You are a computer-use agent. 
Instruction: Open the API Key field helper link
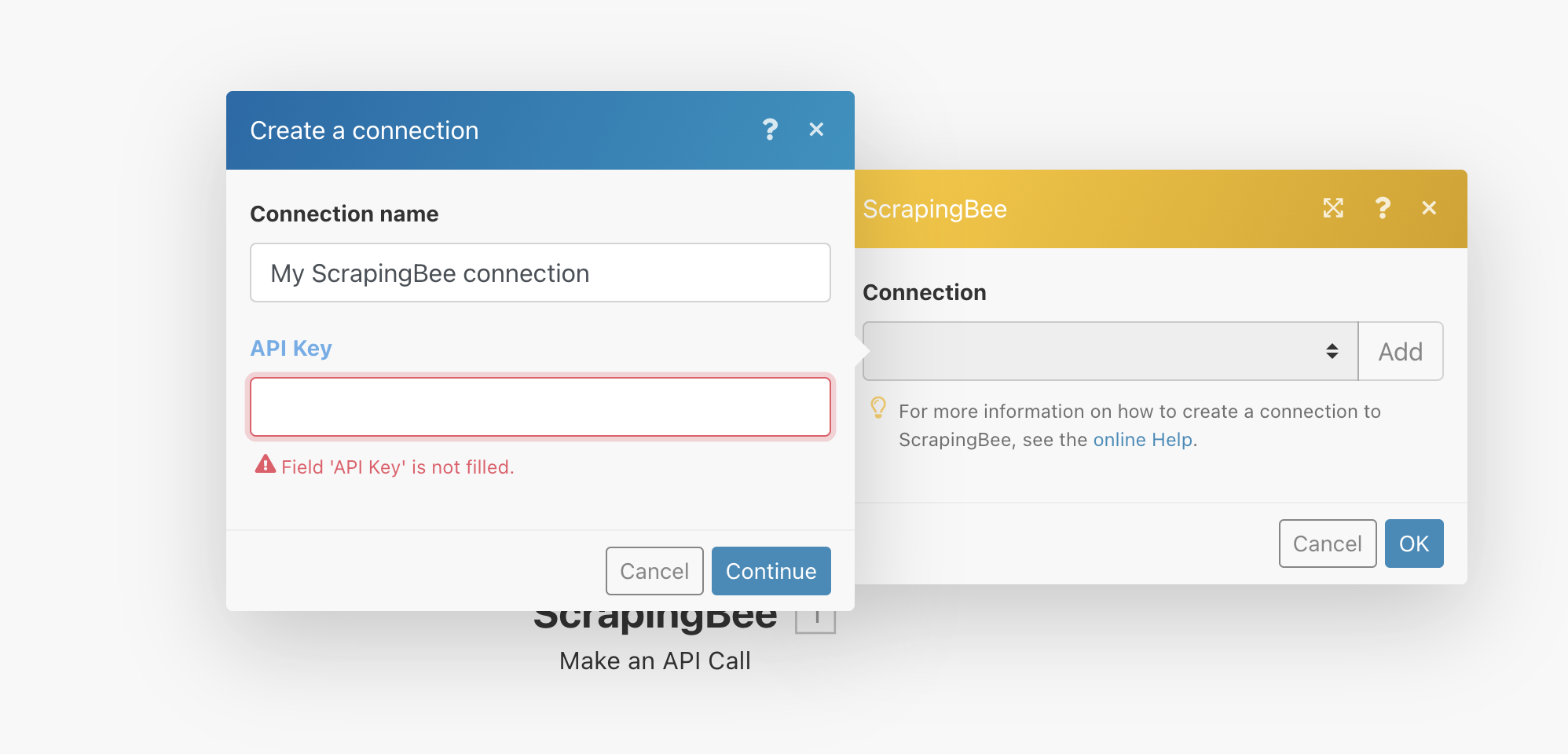click(x=291, y=348)
